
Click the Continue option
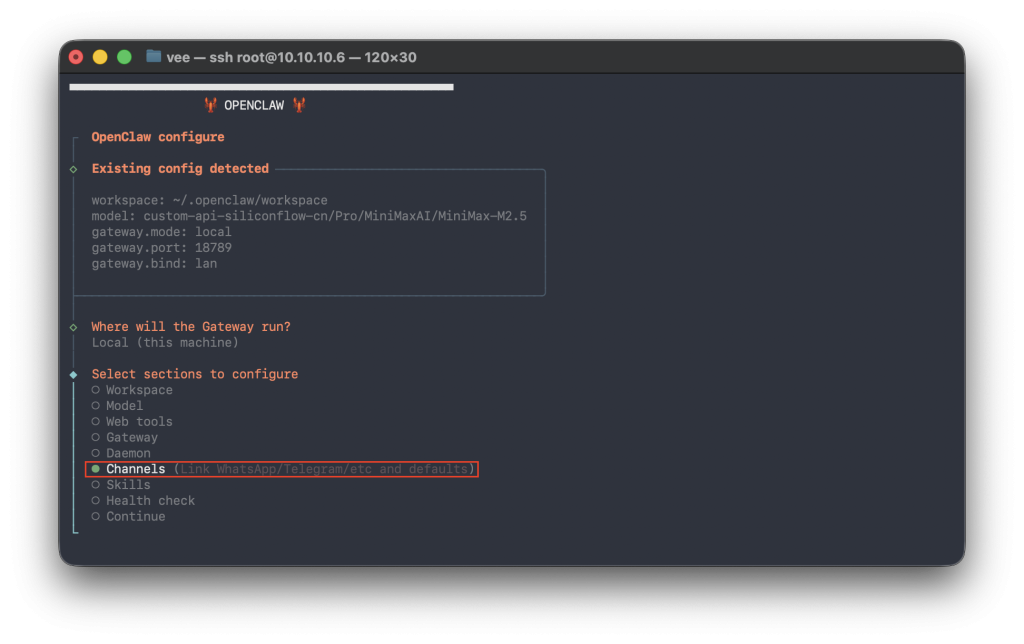point(135,517)
